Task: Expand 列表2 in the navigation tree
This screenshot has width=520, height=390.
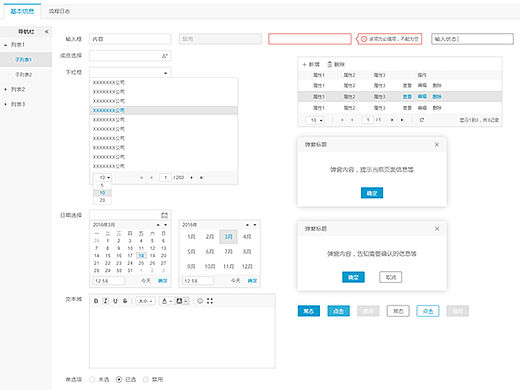Action: [x=6, y=89]
